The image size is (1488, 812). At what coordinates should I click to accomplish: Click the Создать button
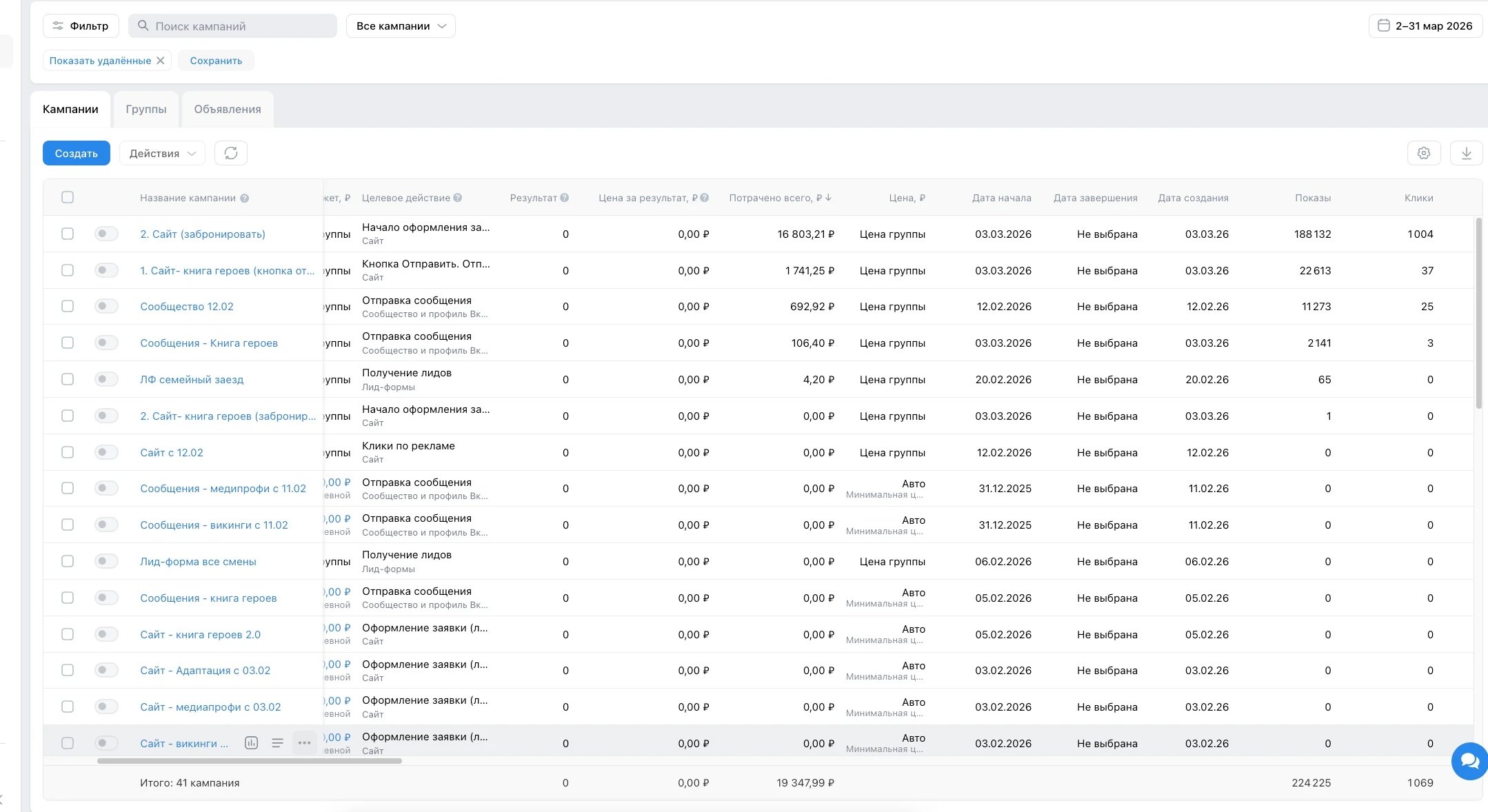(77, 153)
